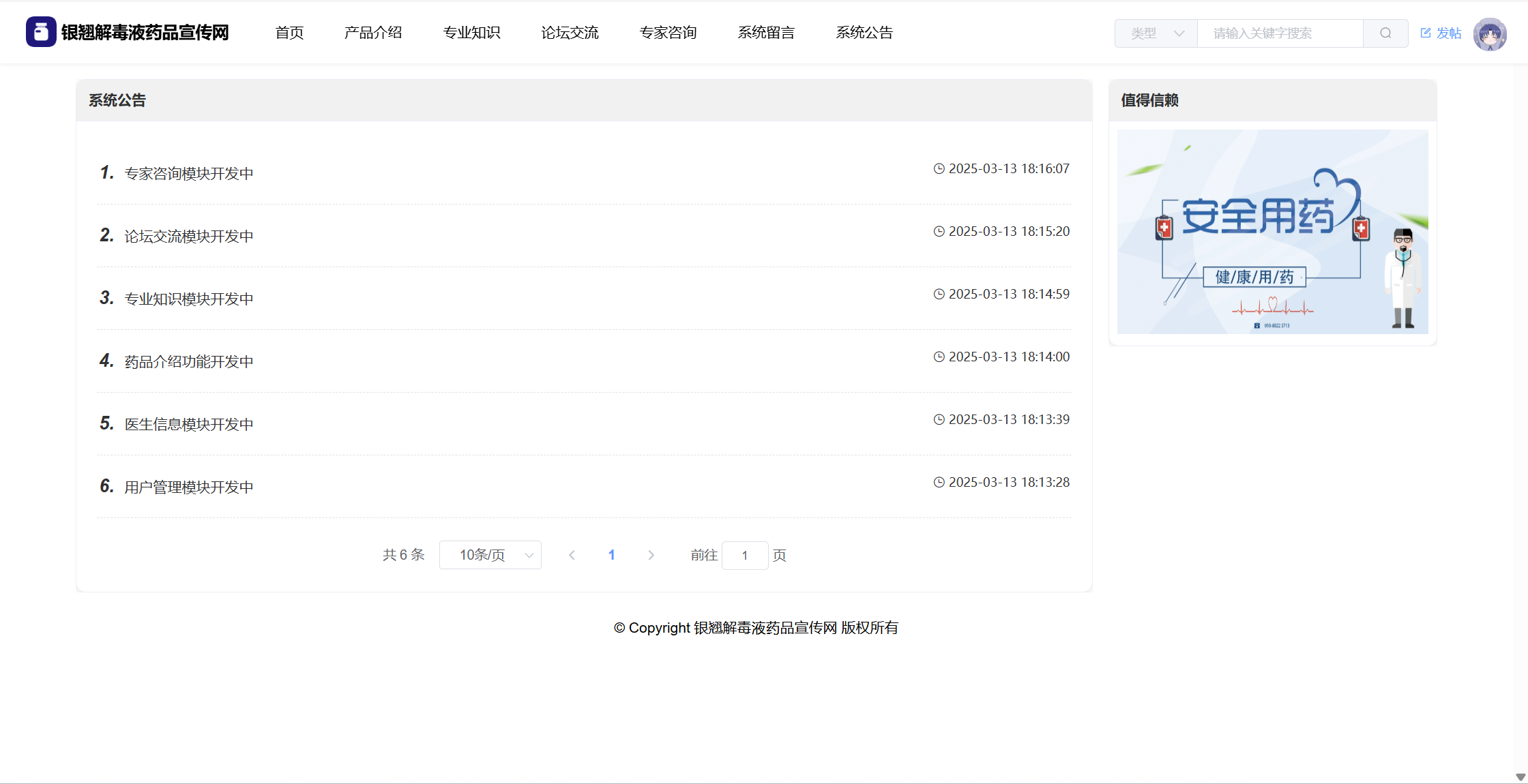Click the next page arrow
This screenshot has width=1528, height=784.
point(651,555)
